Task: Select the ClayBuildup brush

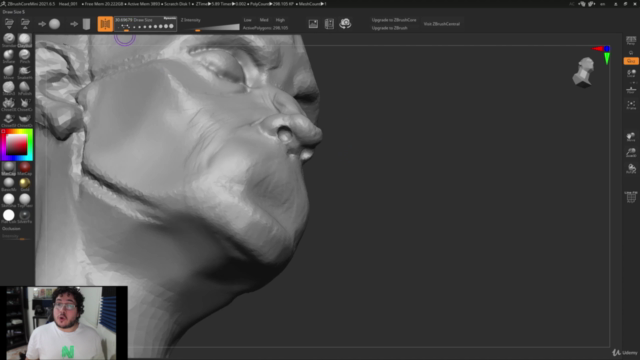Action: click(24, 40)
